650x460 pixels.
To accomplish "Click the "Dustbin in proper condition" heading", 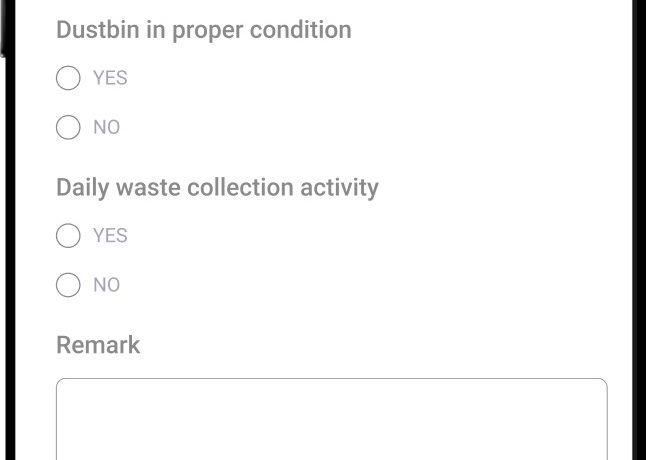I will pos(204,30).
